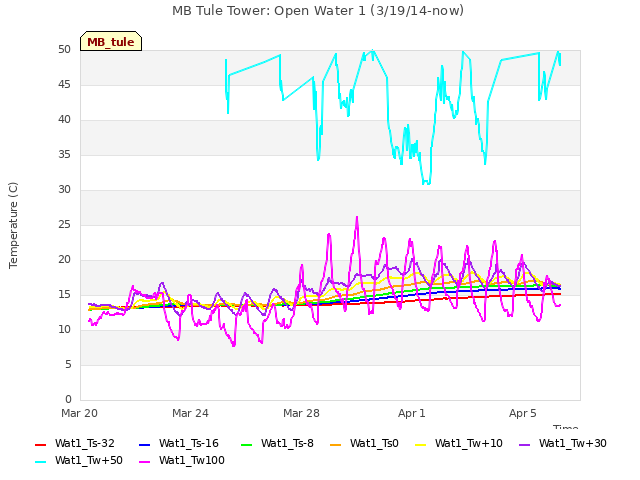Click the MB_tule site label box
The height and width of the screenshot is (480, 640).
111,42
